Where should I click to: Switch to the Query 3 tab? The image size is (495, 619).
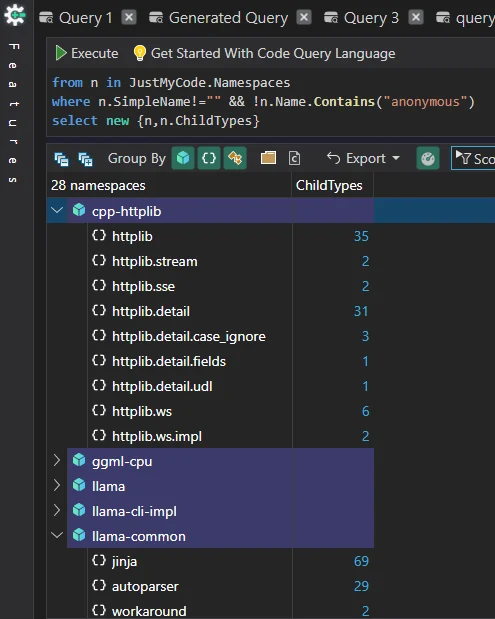point(371,18)
